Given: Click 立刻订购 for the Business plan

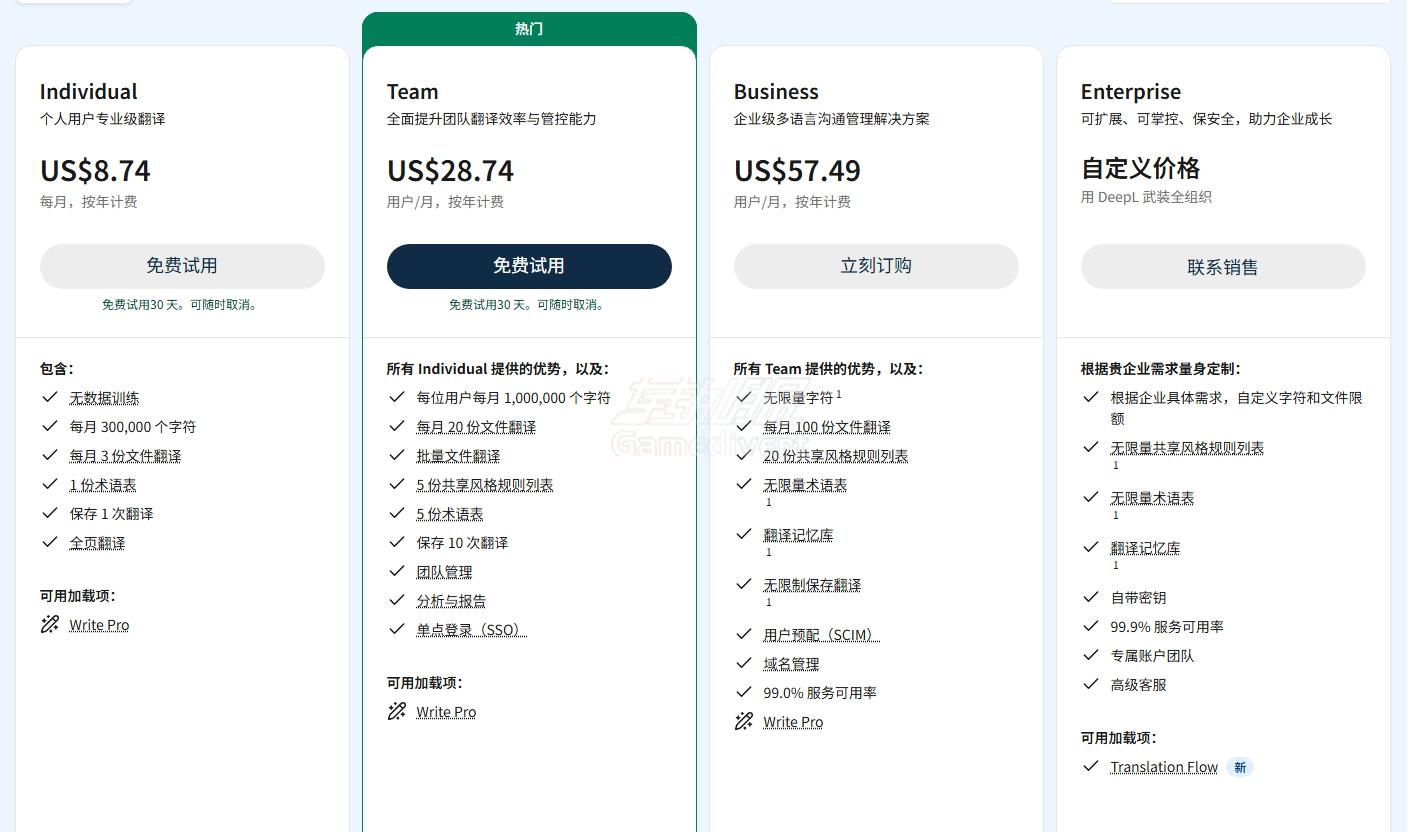Looking at the screenshot, I should (x=876, y=266).
